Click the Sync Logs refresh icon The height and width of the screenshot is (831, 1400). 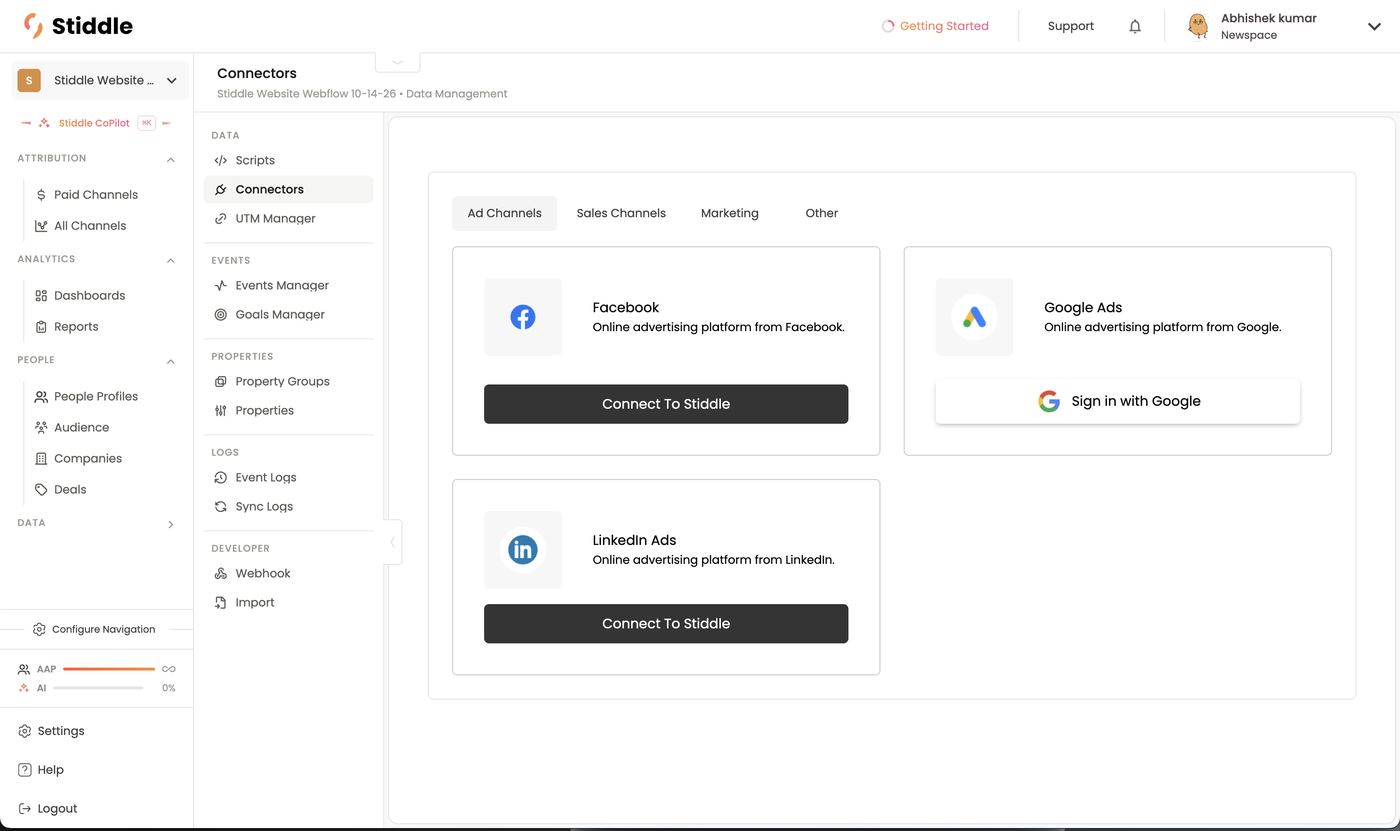click(x=221, y=506)
